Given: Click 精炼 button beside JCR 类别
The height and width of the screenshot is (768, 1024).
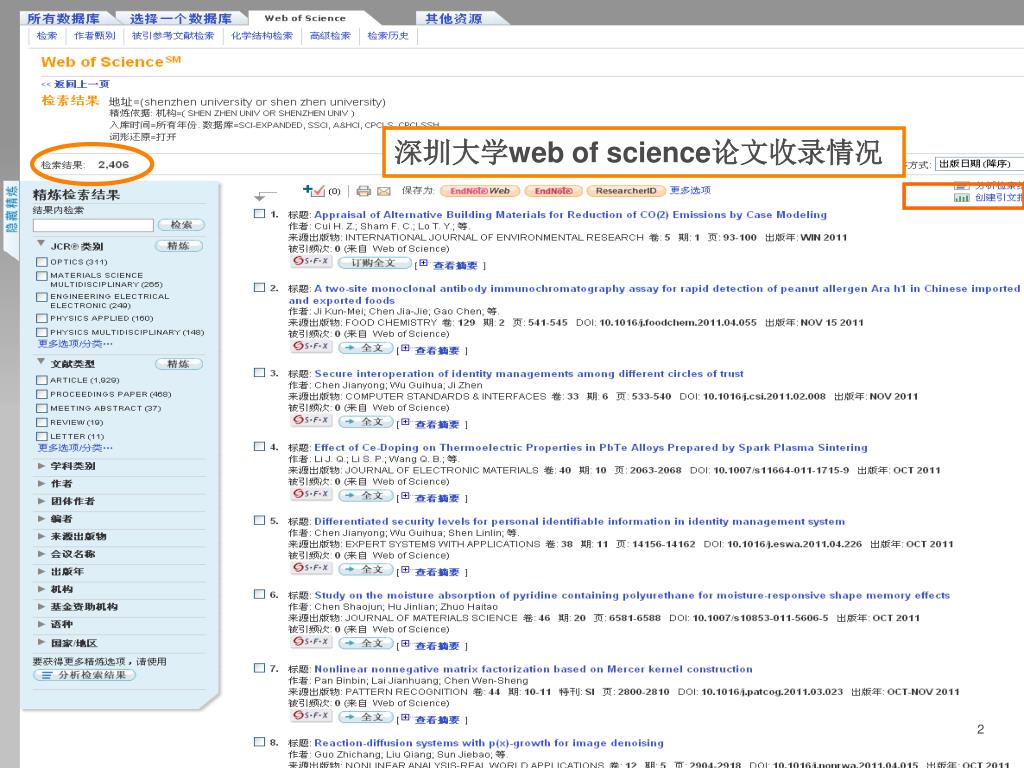Looking at the screenshot, I should [179, 246].
